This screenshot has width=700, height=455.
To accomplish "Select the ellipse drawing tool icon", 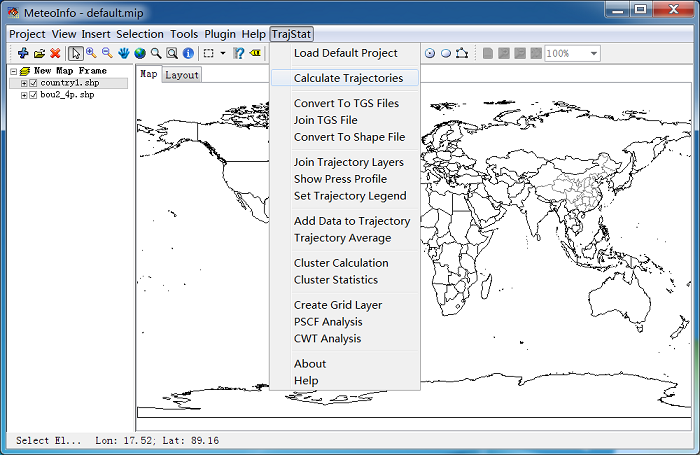I will [x=445, y=53].
